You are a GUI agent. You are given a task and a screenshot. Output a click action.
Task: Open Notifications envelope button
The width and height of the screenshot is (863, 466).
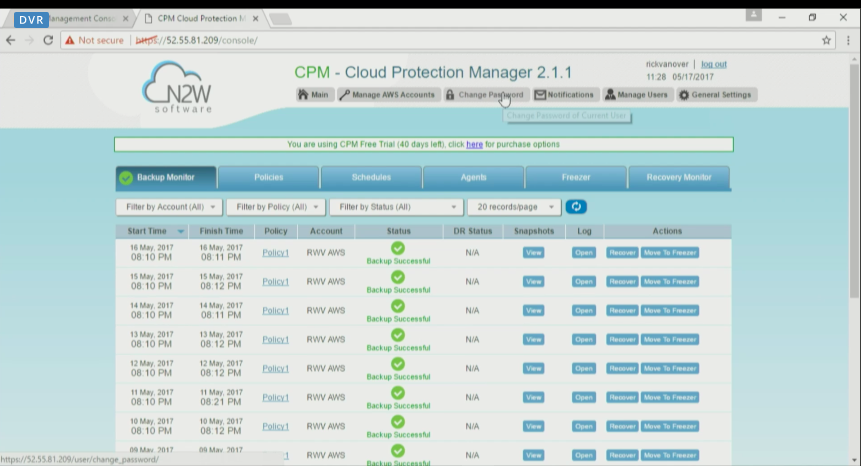[x=564, y=95]
